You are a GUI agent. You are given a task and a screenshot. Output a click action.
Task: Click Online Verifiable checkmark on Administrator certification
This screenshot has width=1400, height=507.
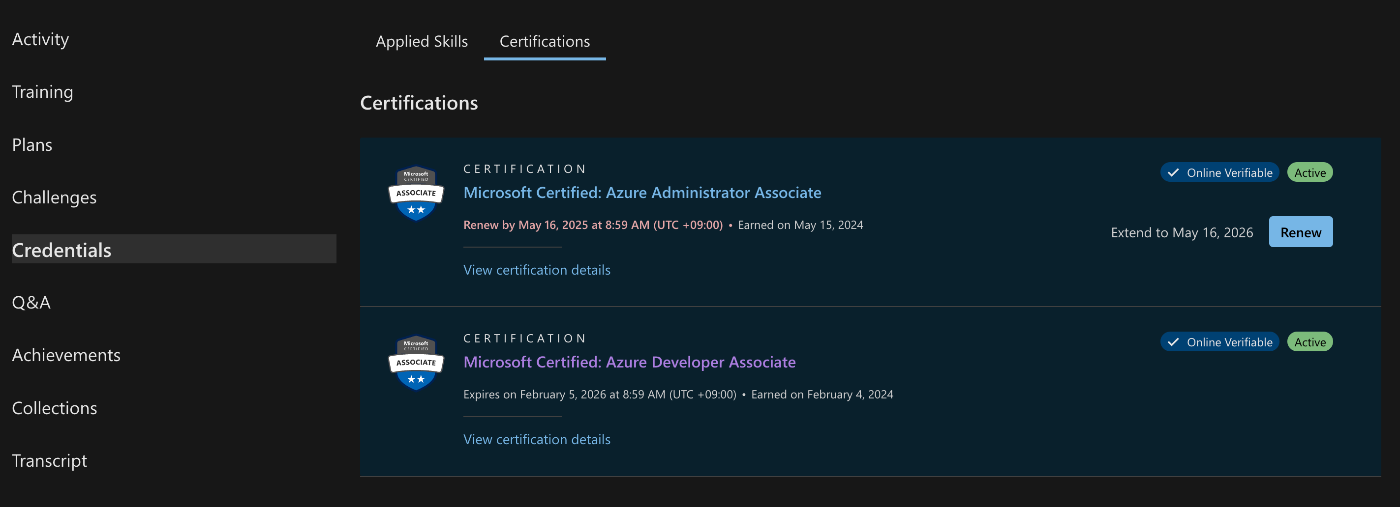point(1172,173)
